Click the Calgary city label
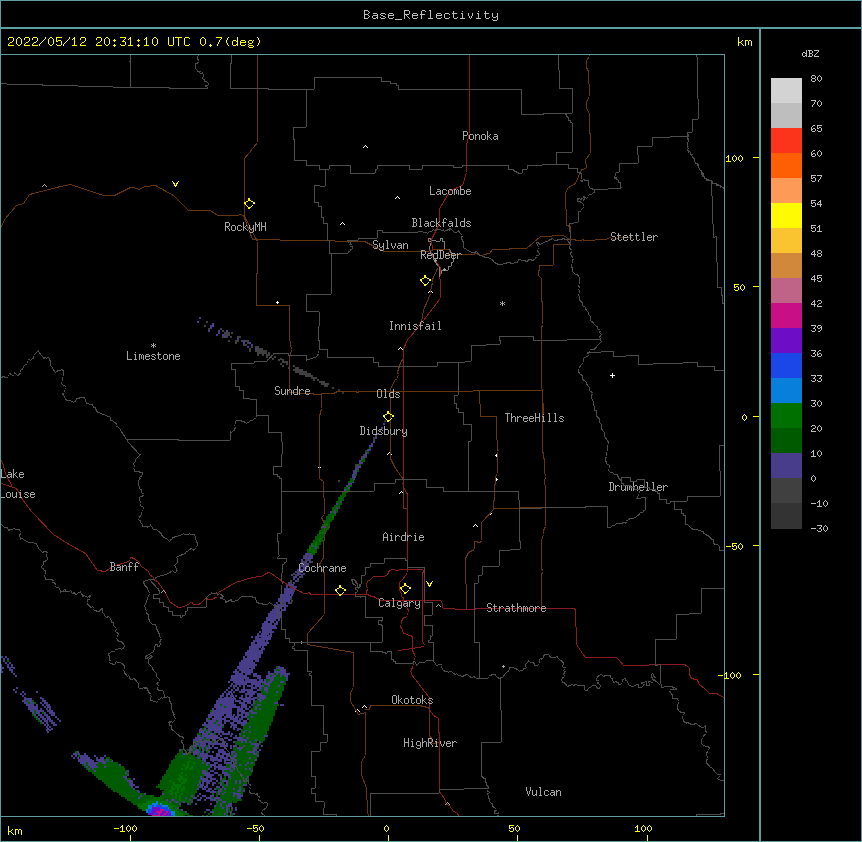This screenshot has width=862, height=842. (x=399, y=603)
